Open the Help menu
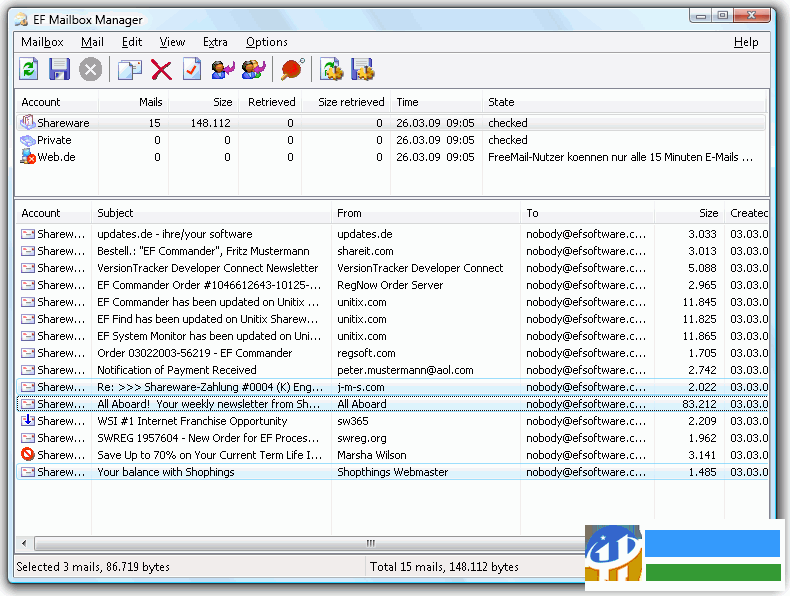The height and width of the screenshot is (596, 790). coord(746,42)
